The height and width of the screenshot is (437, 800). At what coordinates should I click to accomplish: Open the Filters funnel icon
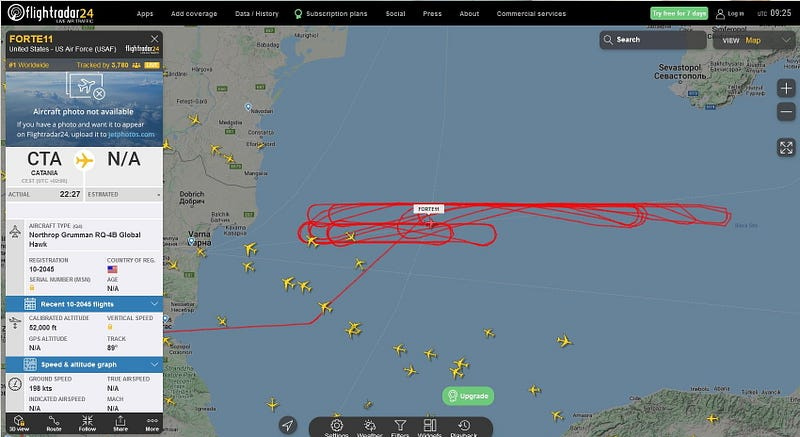point(400,427)
